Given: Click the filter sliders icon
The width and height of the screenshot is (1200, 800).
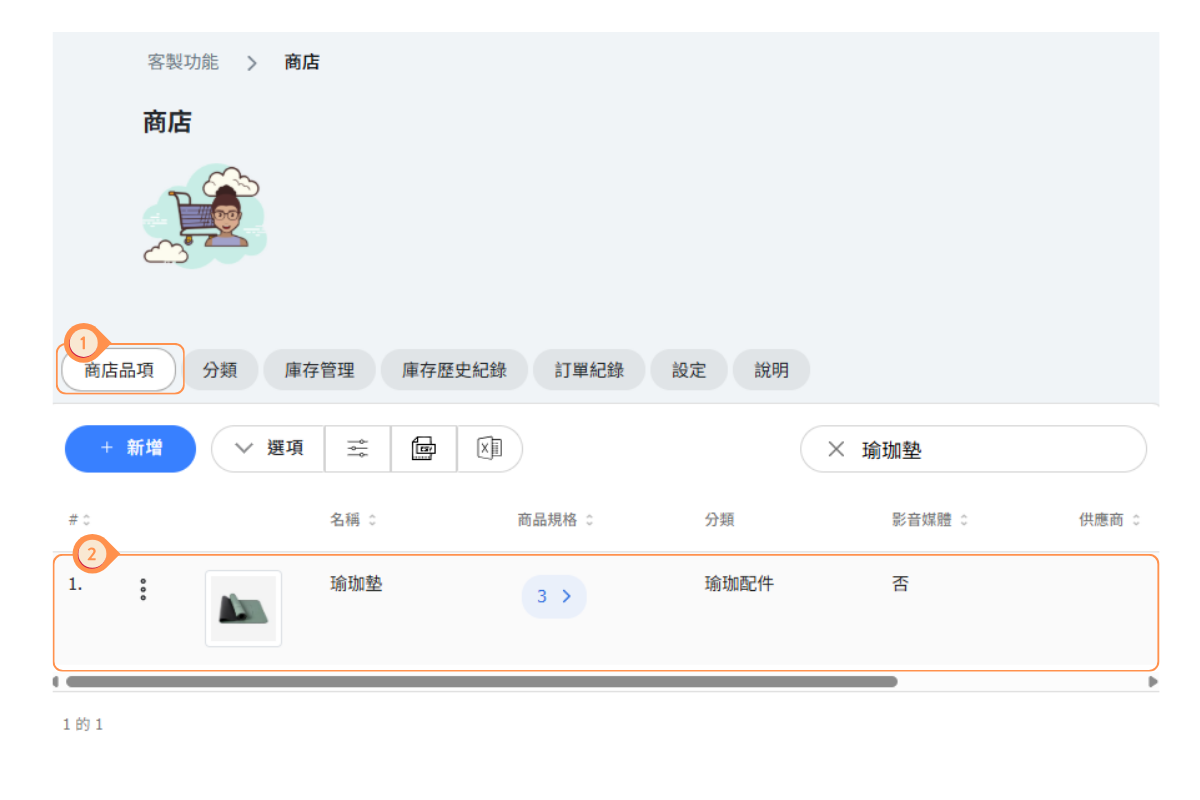Looking at the screenshot, I should [x=358, y=449].
